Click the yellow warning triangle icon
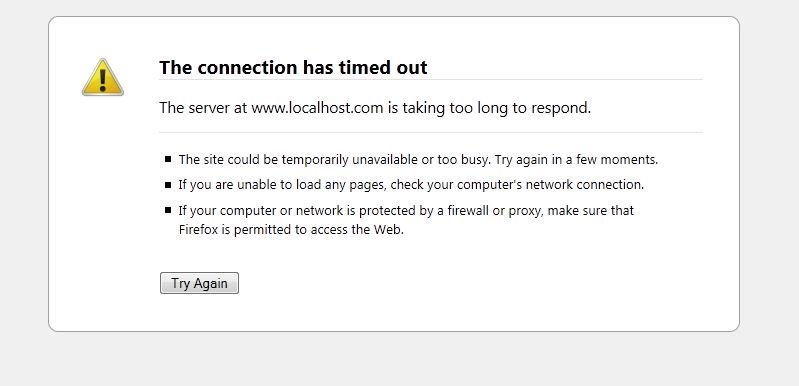Image resolution: width=799 pixels, height=386 pixels. click(x=102, y=77)
